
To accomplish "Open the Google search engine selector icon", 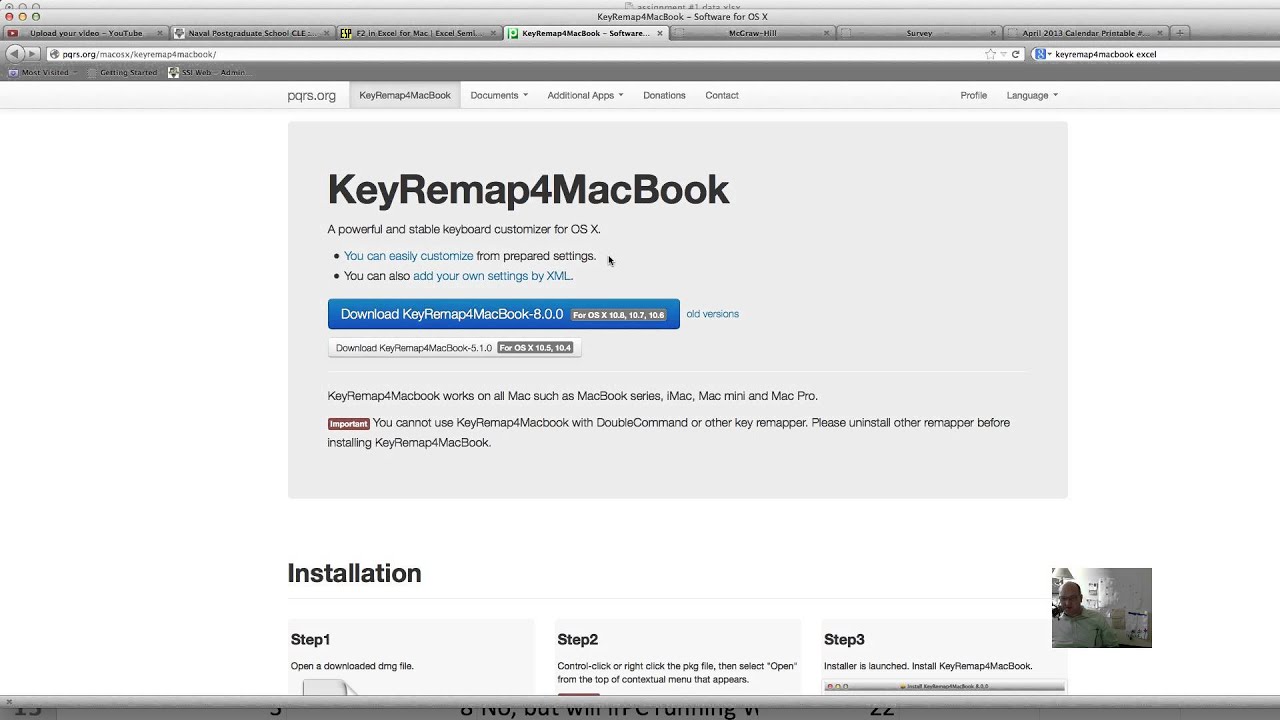I will coord(1042,54).
